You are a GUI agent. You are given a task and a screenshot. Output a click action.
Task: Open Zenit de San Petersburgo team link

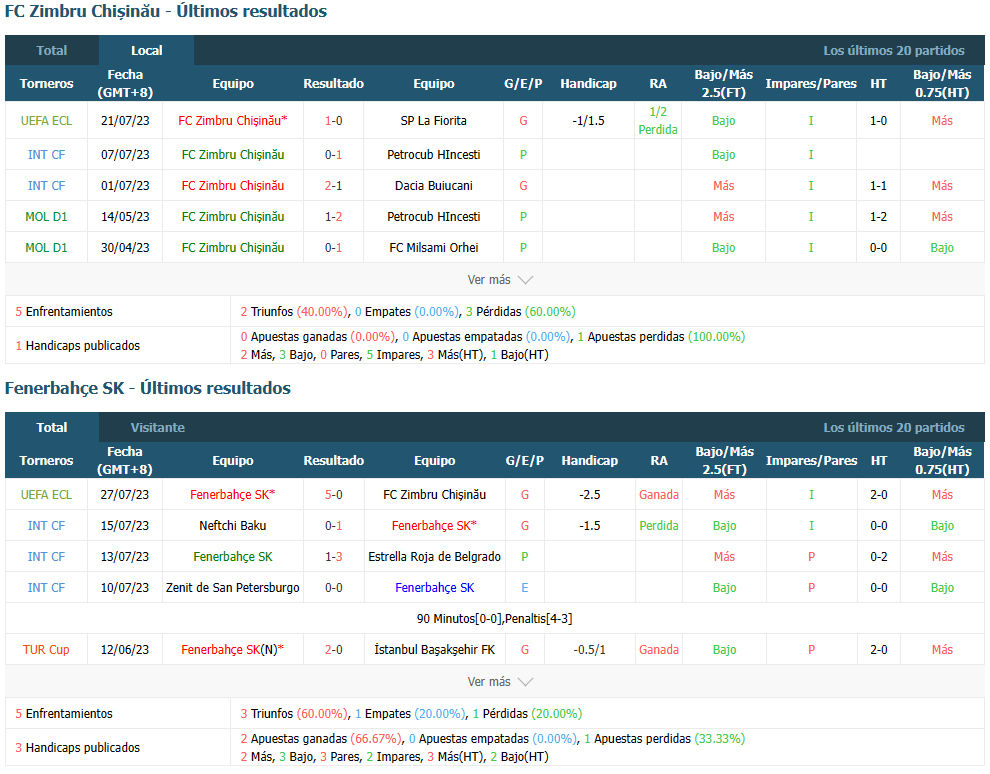tap(233, 587)
